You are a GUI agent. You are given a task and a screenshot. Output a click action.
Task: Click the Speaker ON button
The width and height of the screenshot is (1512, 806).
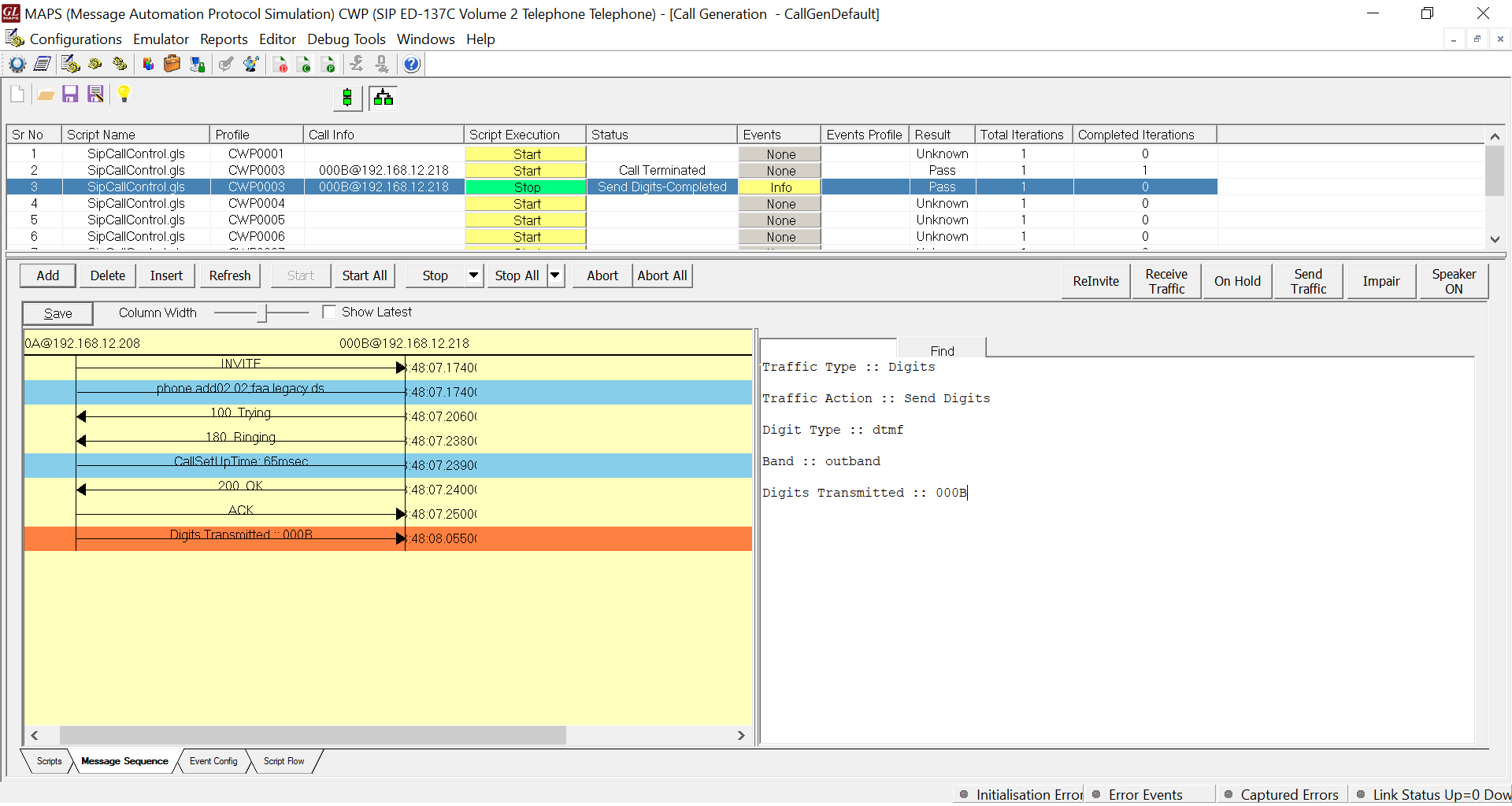coord(1454,281)
